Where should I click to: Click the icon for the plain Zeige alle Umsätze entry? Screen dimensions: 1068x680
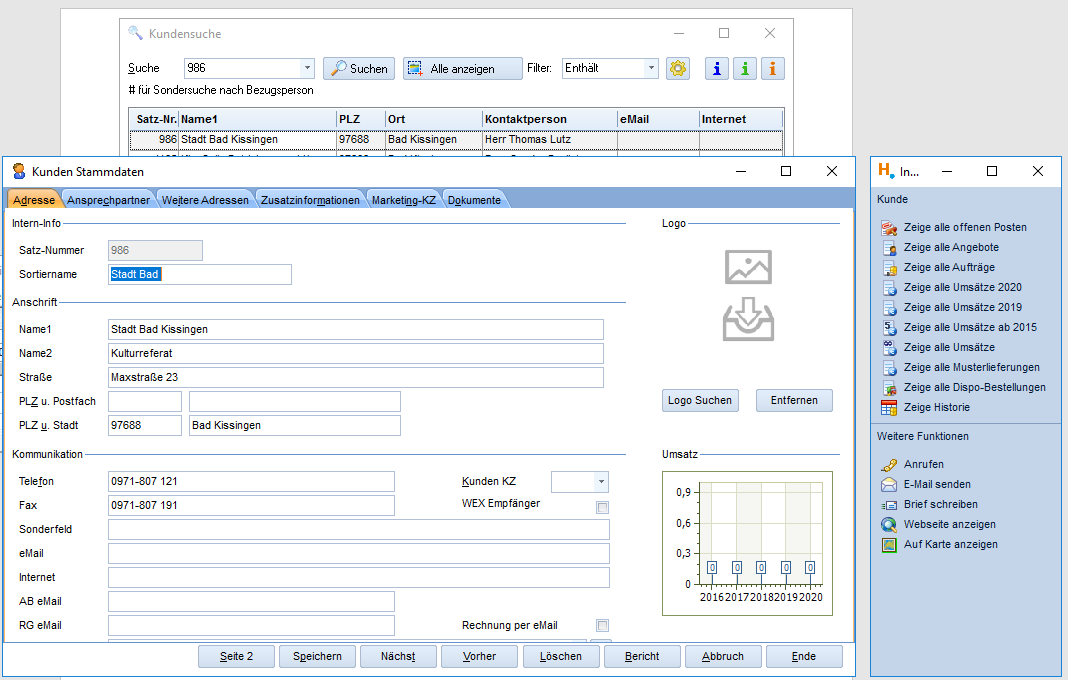pos(889,347)
